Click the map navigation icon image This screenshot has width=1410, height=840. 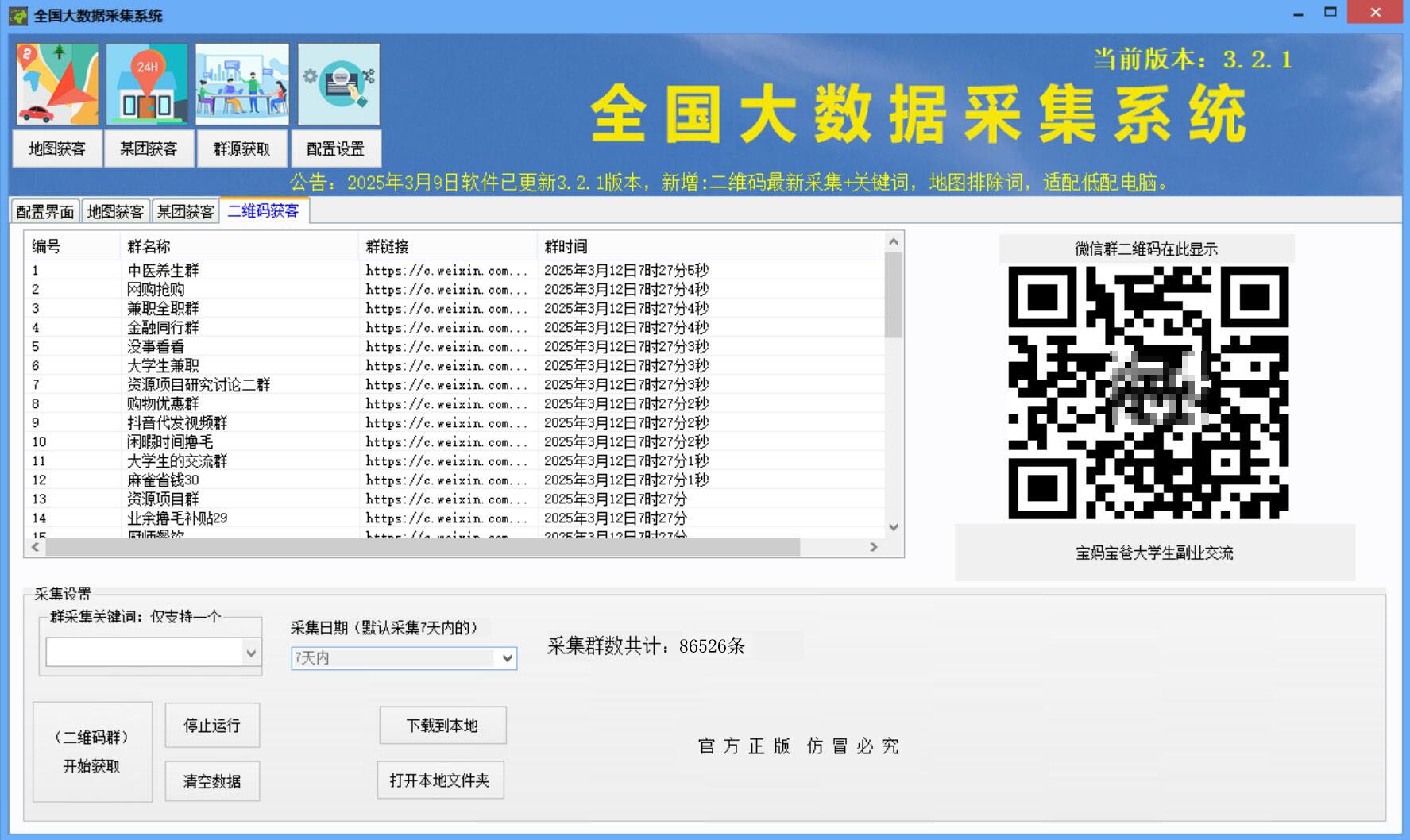(57, 84)
